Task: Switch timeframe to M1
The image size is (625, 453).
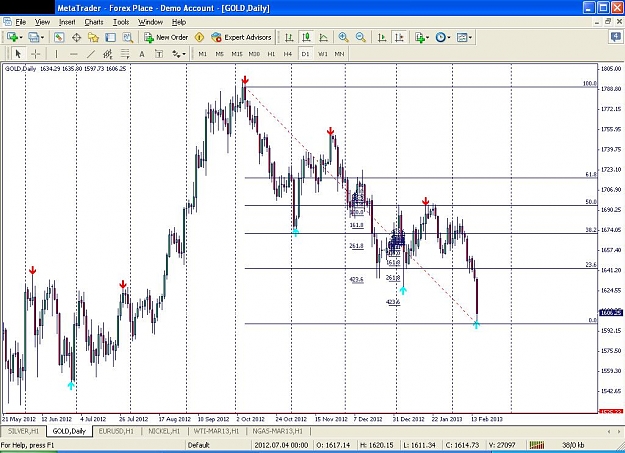Action: click(202, 54)
